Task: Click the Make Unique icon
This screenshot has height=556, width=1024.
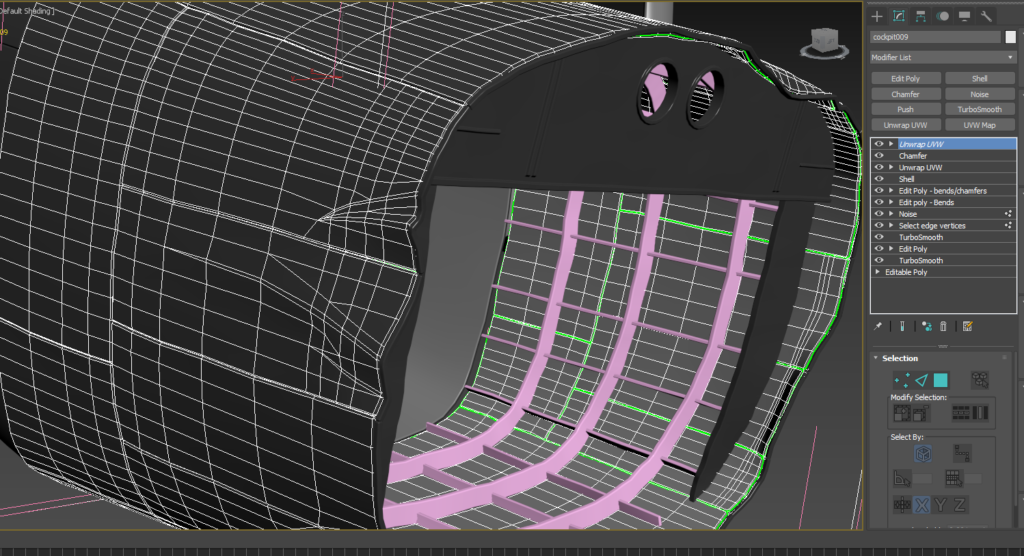Action: click(926, 326)
